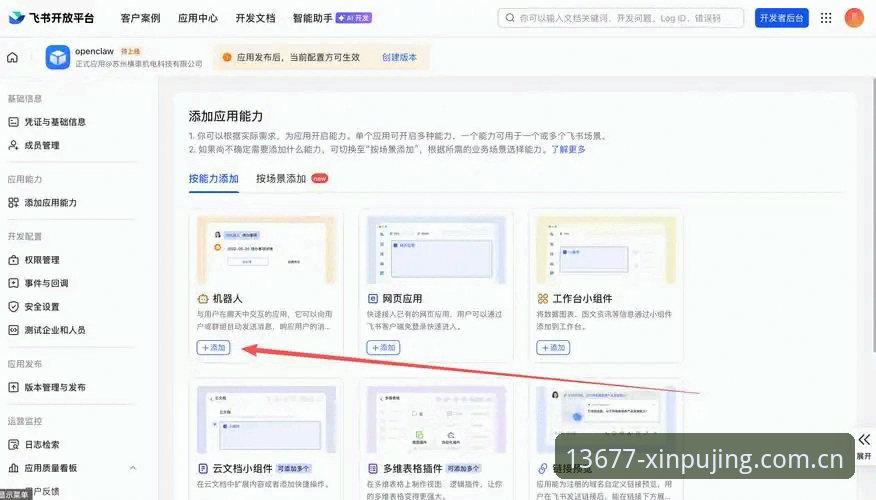Click the 创建版本 link

(399, 57)
